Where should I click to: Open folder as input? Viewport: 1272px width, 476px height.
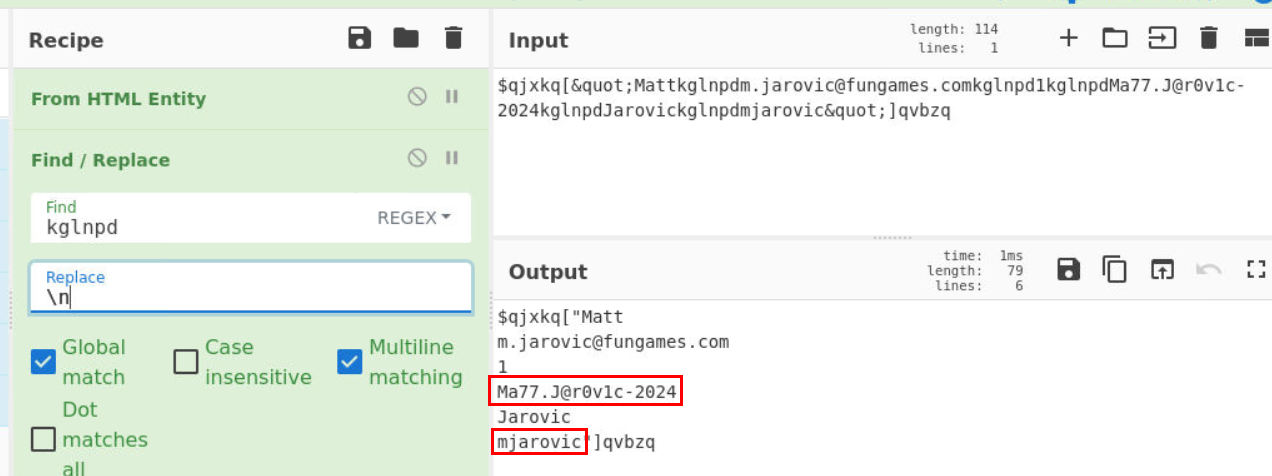click(1115, 39)
